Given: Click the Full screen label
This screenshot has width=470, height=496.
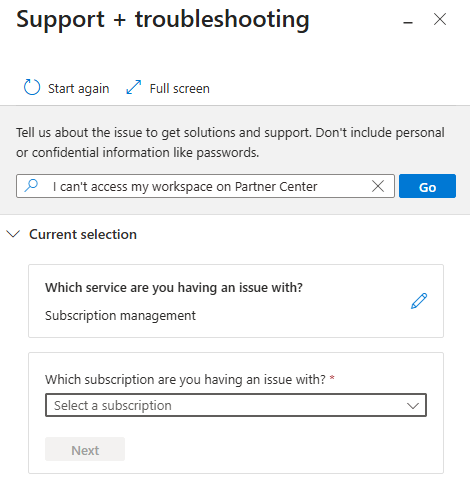Looking at the screenshot, I should (180, 89).
